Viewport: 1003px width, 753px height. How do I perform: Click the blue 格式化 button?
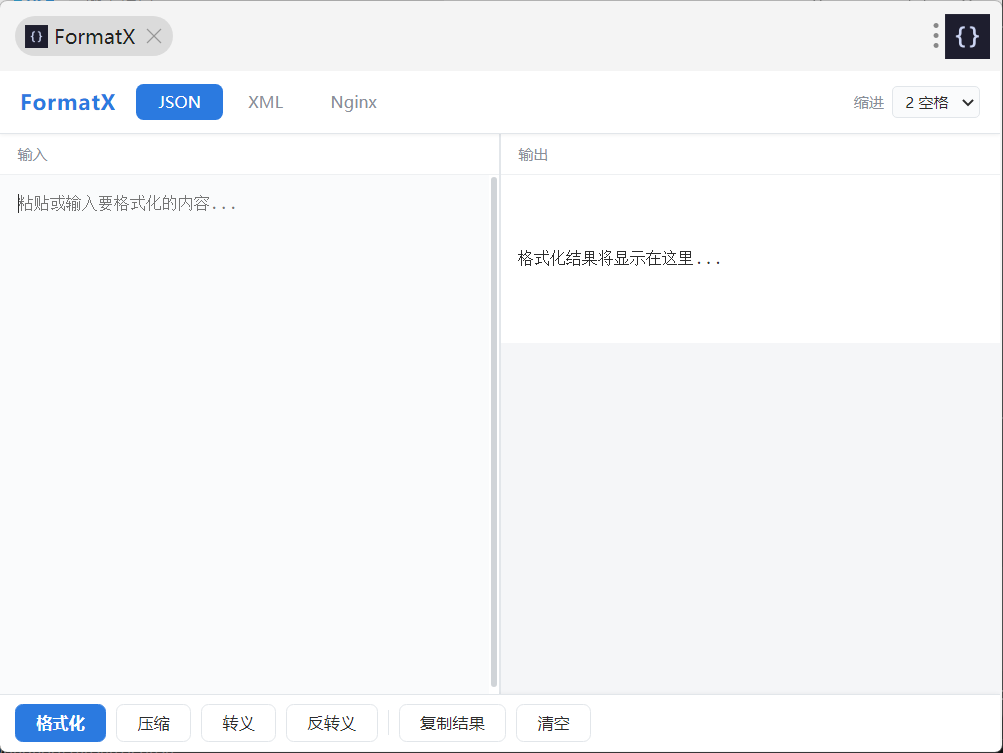(x=61, y=723)
